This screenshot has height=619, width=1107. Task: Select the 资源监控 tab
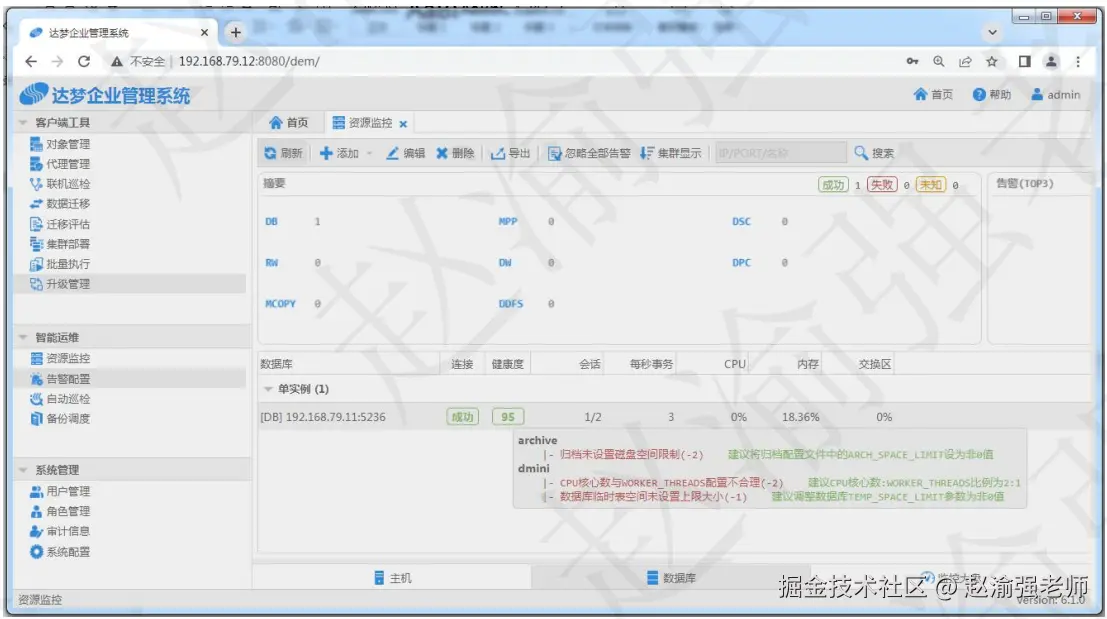pyautogui.click(x=363, y=123)
